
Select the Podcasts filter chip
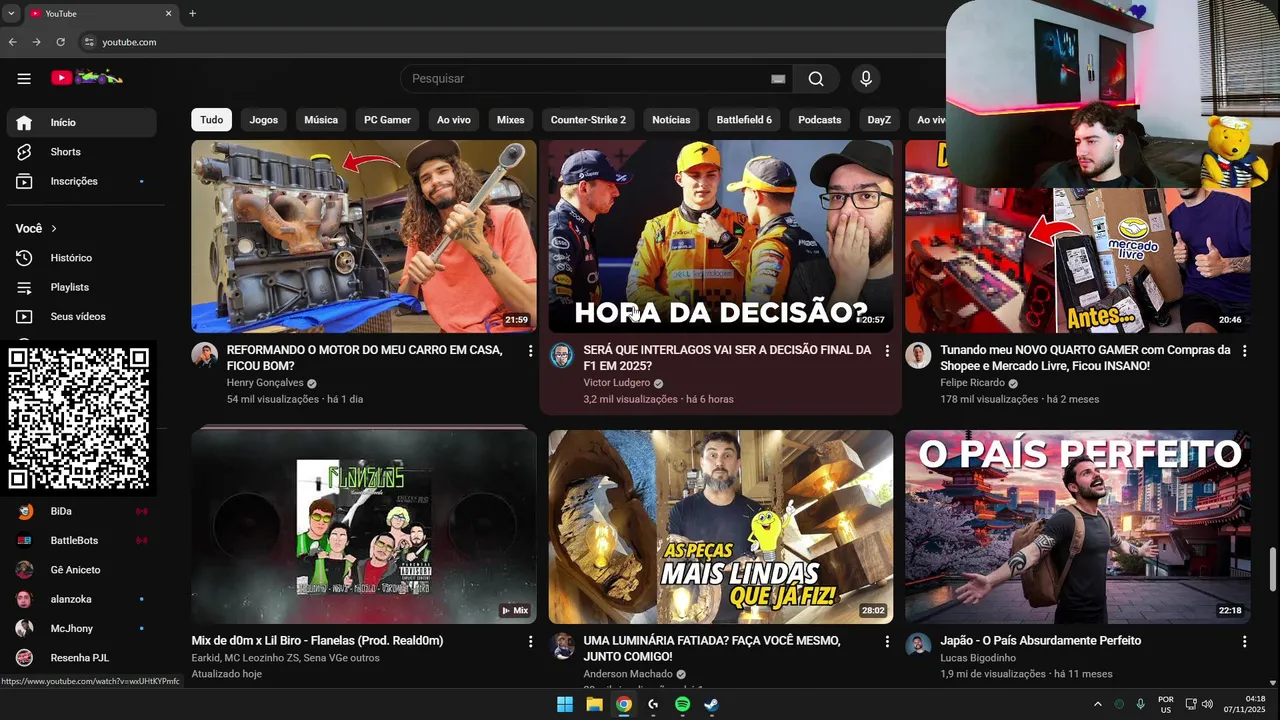click(820, 120)
